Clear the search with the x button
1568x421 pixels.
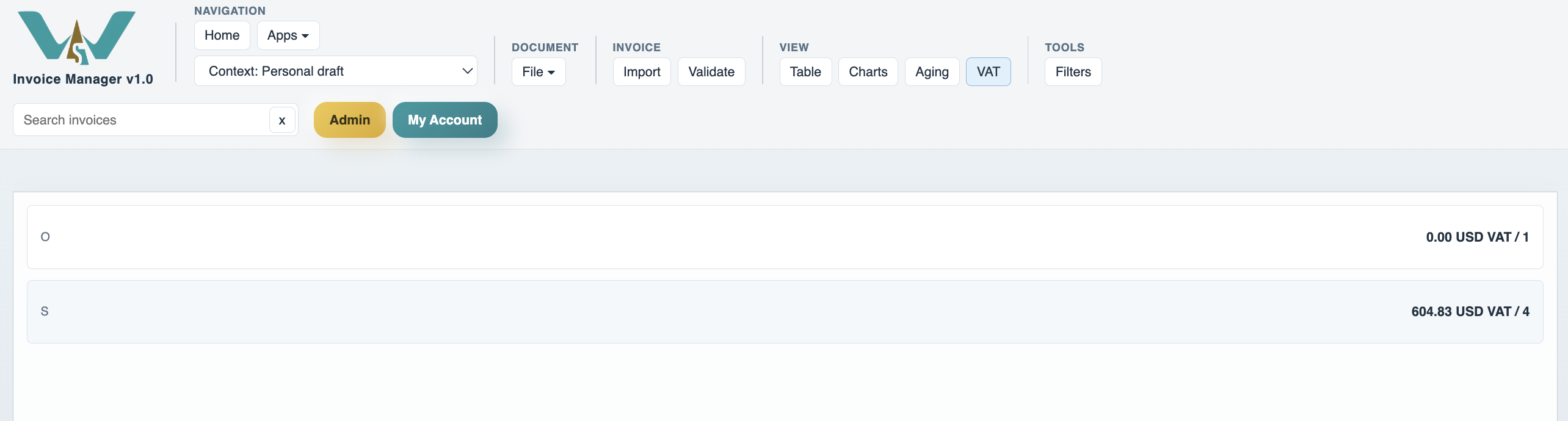point(282,120)
